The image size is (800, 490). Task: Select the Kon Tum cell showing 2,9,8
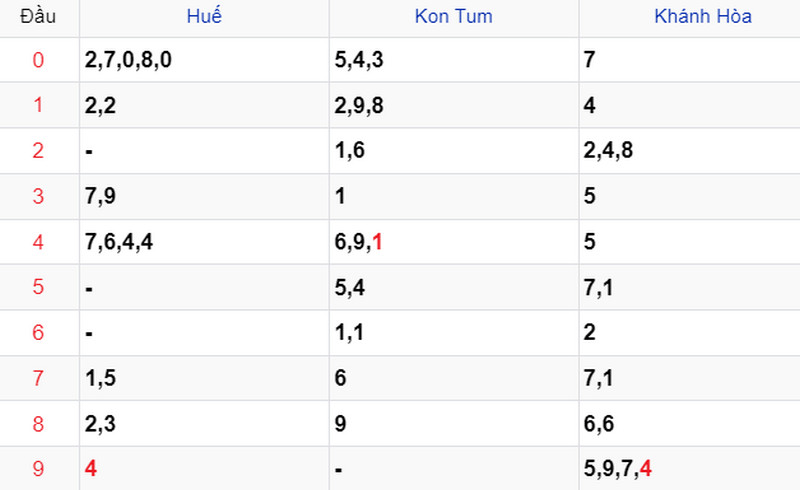click(454, 105)
